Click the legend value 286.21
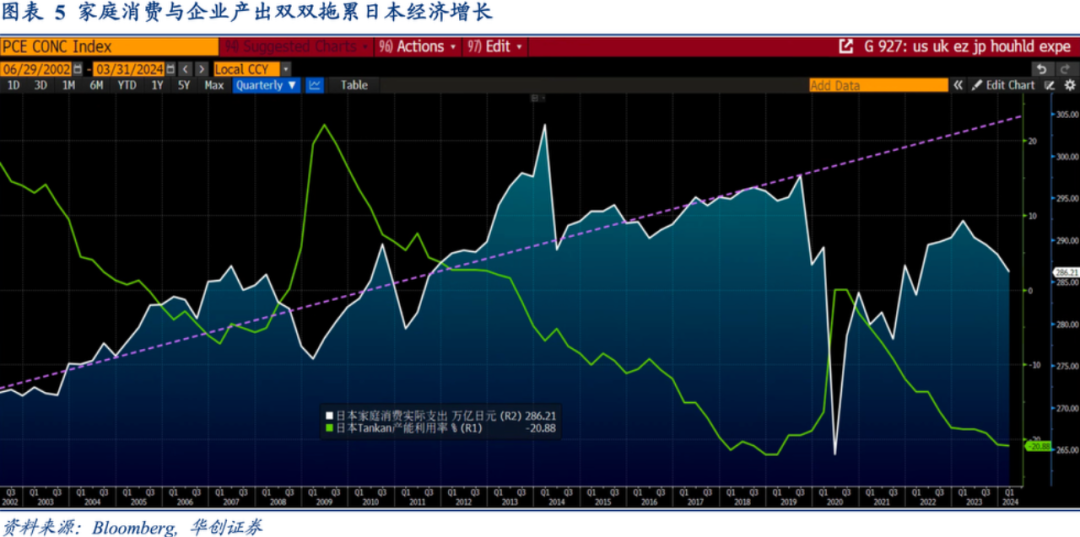 (x=541, y=417)
